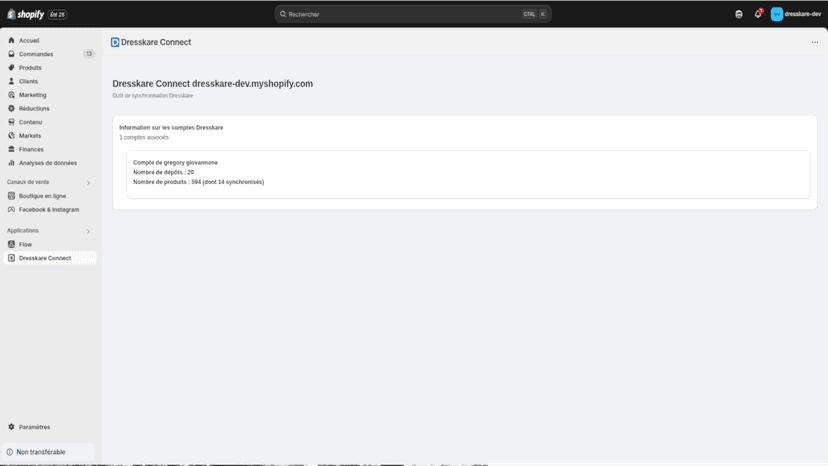This screenshot has height=466, width=828.
Task: Click the CTRL key hint in search
Action: 529,14
